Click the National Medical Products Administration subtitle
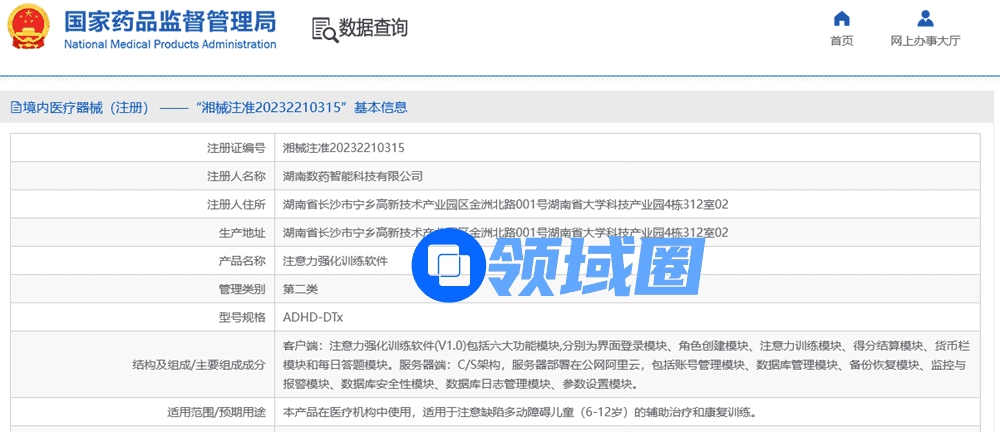The height and width of the screenshot is (432, 1000). [170, 44]
